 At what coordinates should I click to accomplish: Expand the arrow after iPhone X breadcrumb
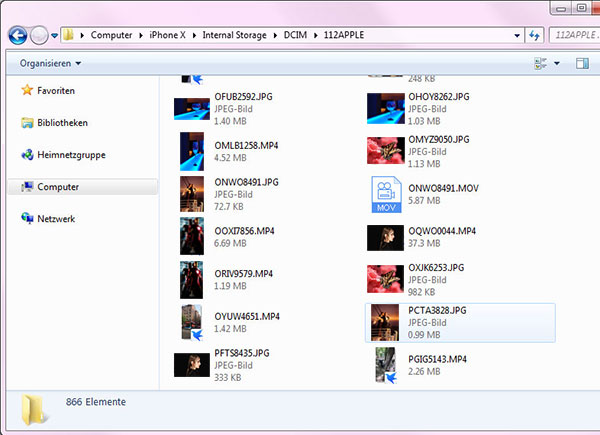(194, 36)
